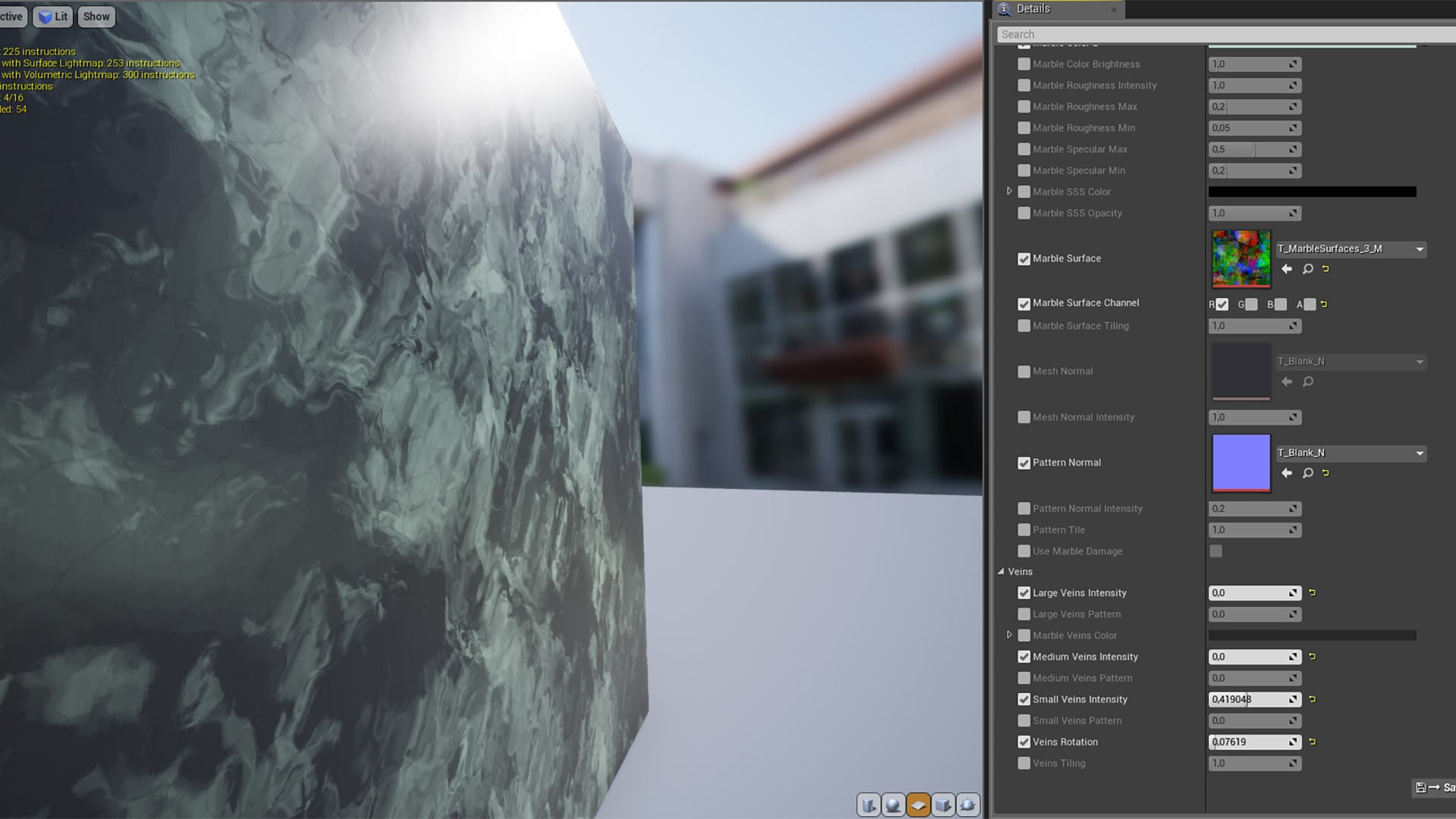The height and width of the screenshot is (819, 1456).
Task: Open the Lit view mode menu
Action: pos(52,16)
